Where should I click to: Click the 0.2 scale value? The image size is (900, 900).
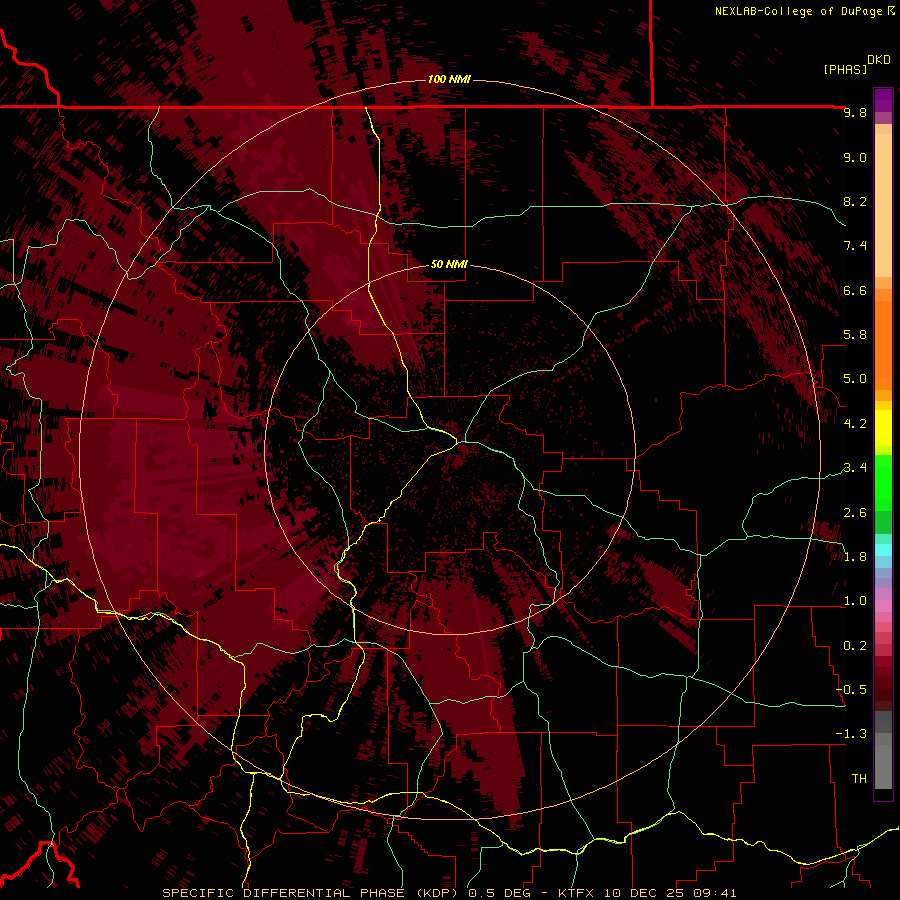tap(855, 646)
